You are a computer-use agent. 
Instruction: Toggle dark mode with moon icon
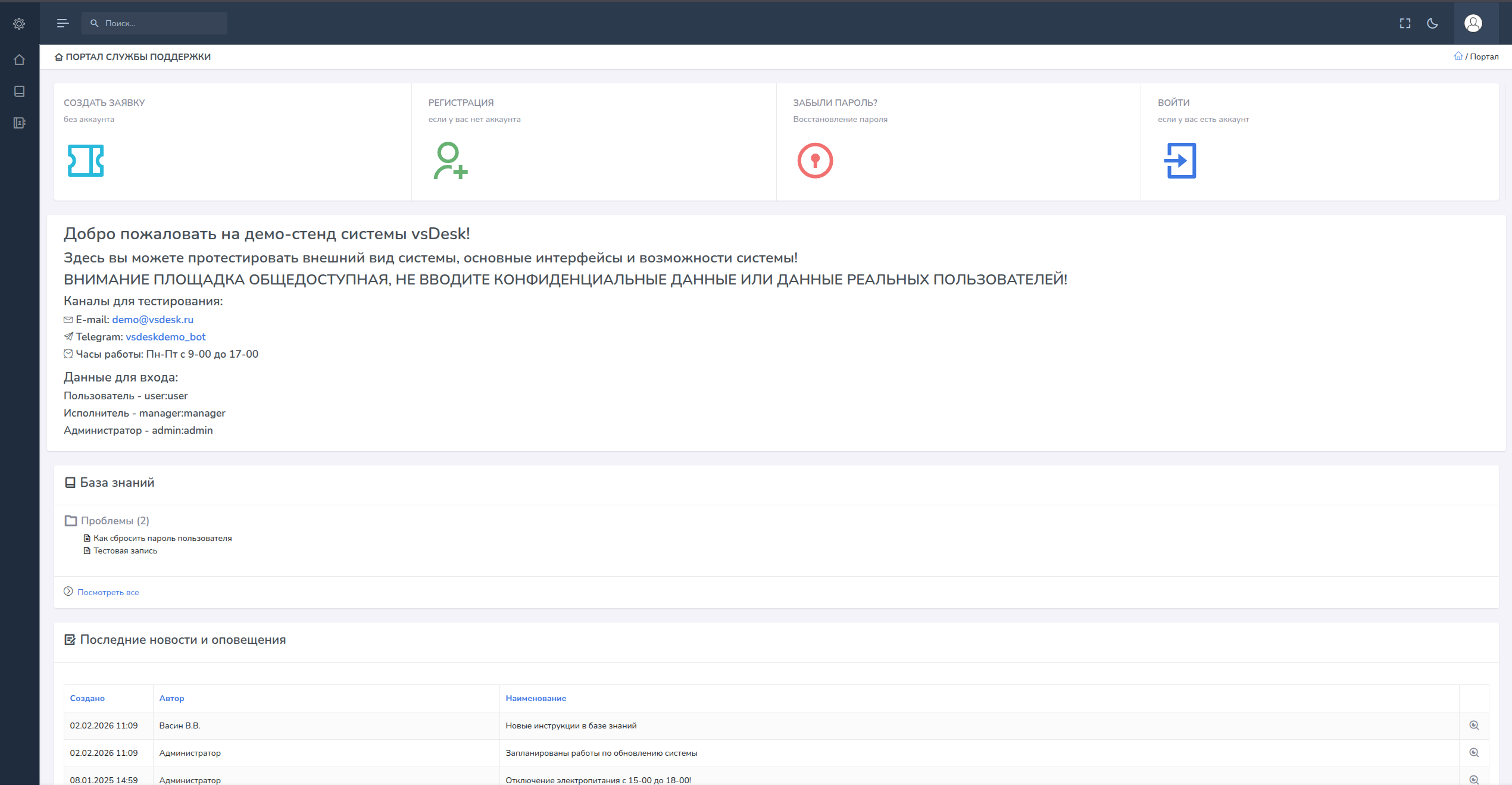1433,23
